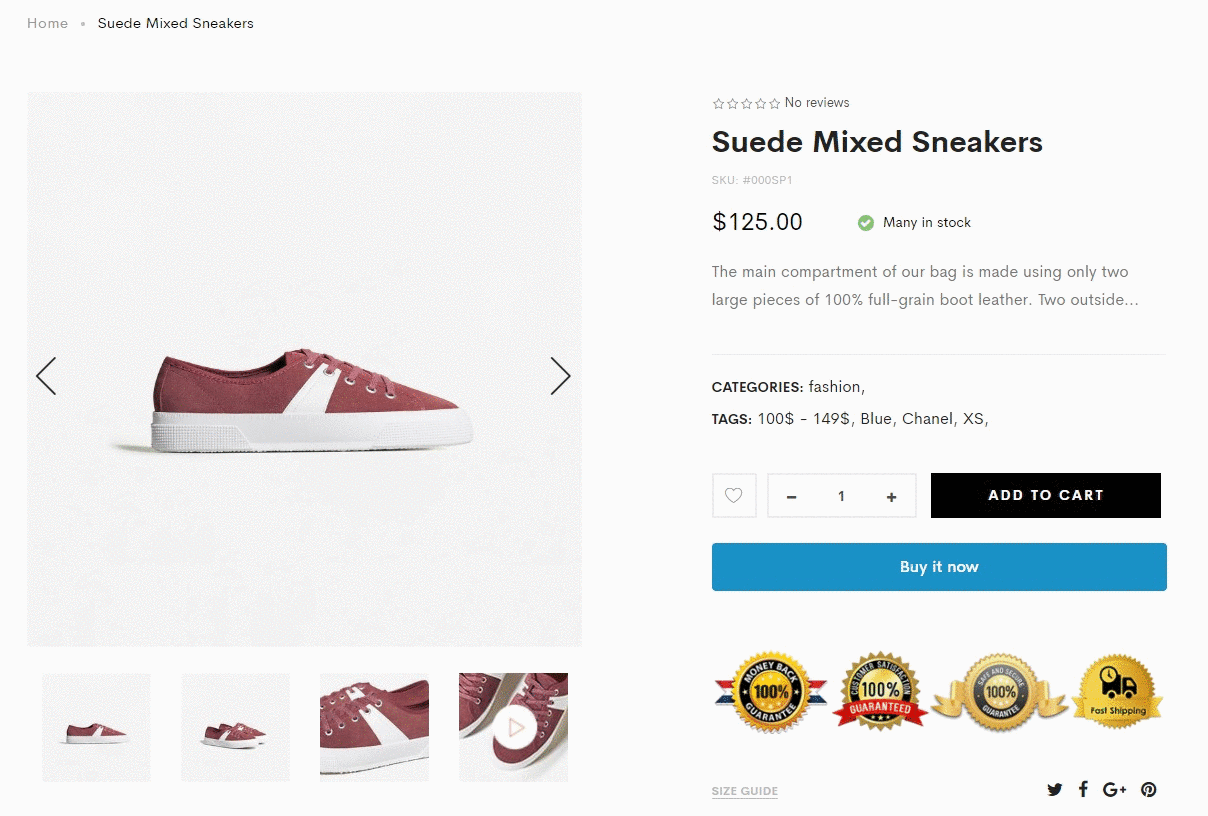Share product on Twitter

(1054, 789)
